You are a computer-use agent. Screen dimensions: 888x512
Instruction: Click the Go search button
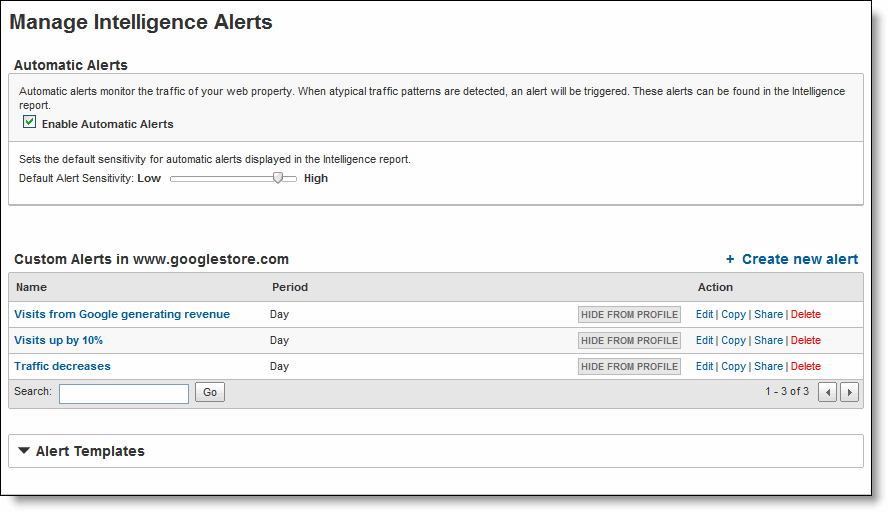210,392
